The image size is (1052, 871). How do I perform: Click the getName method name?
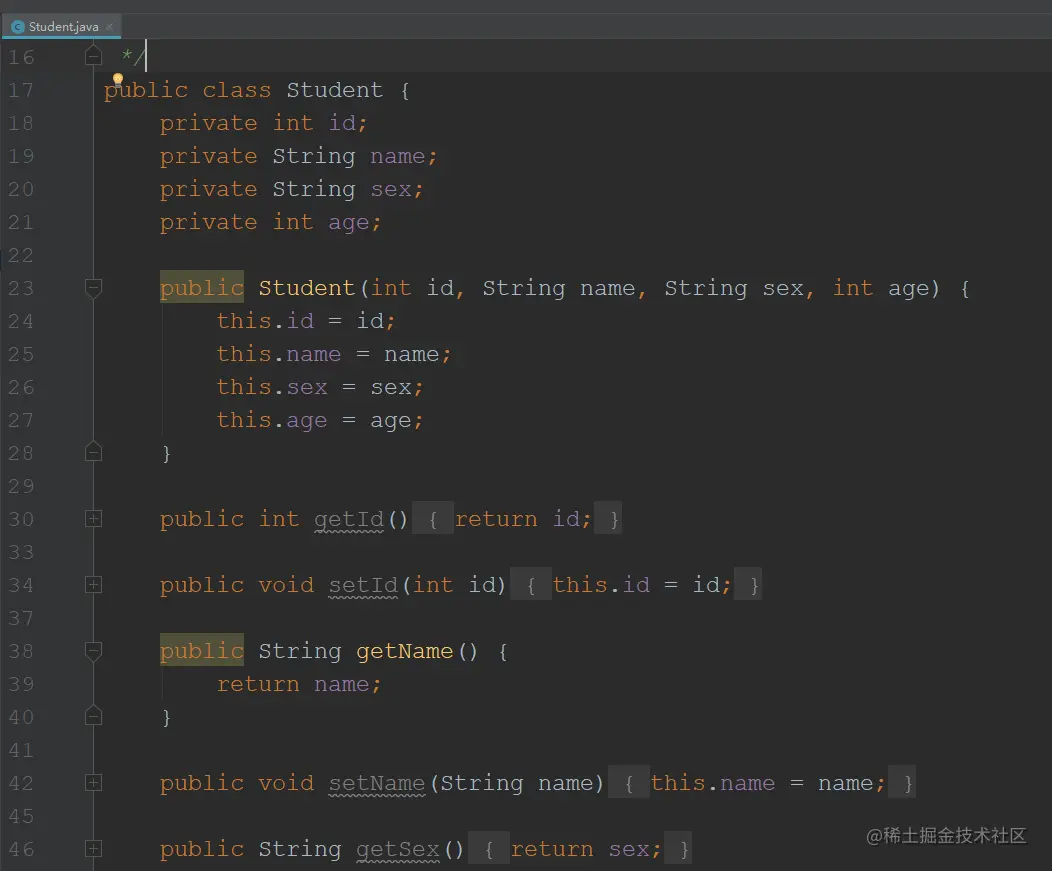(405, 651)
